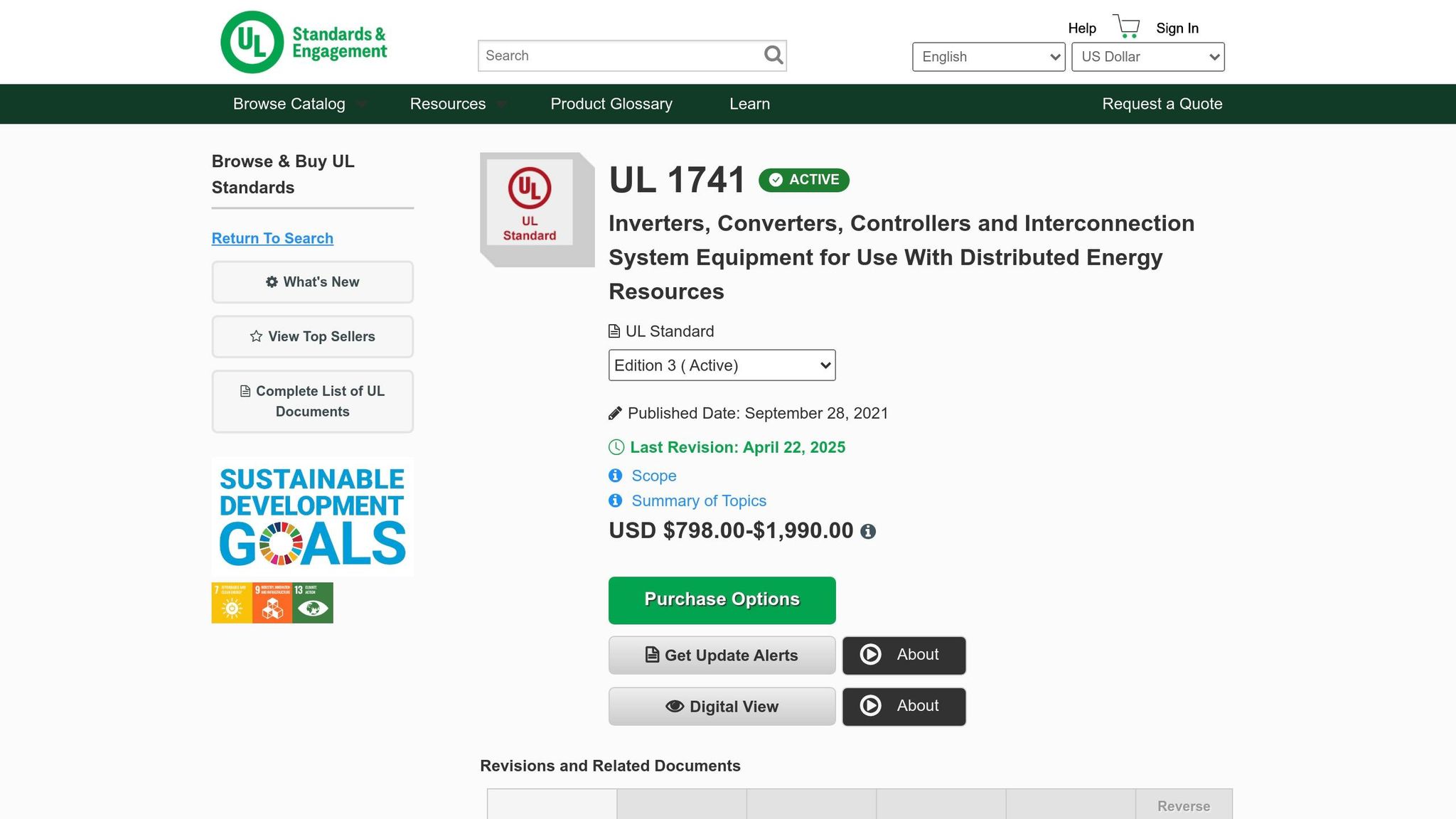Click the USD $798.00-$1,990.00 price text

coord(731,531)
